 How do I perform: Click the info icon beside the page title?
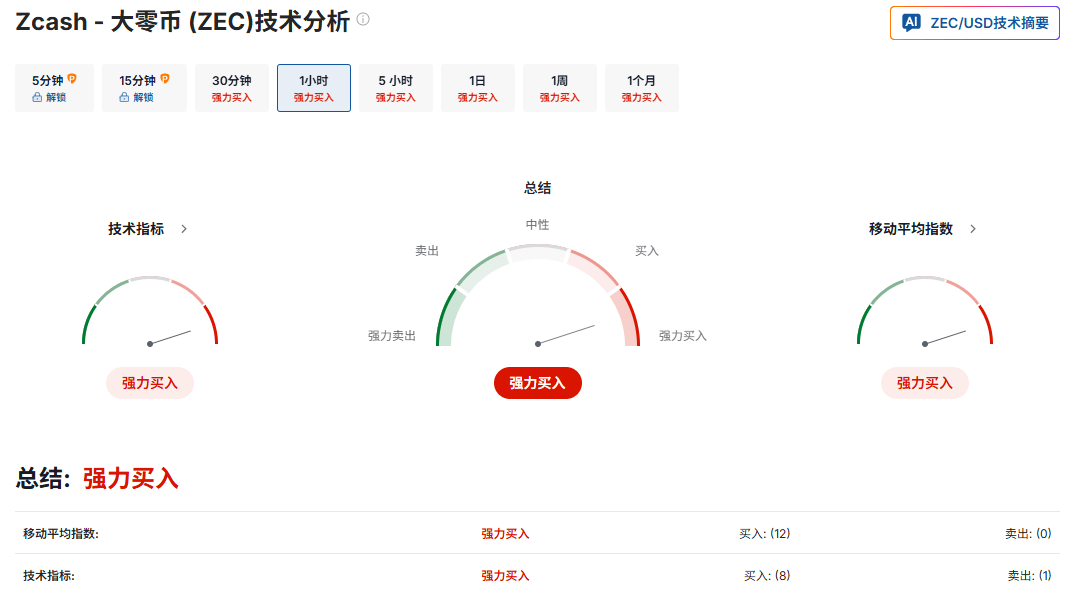[363, 19]
